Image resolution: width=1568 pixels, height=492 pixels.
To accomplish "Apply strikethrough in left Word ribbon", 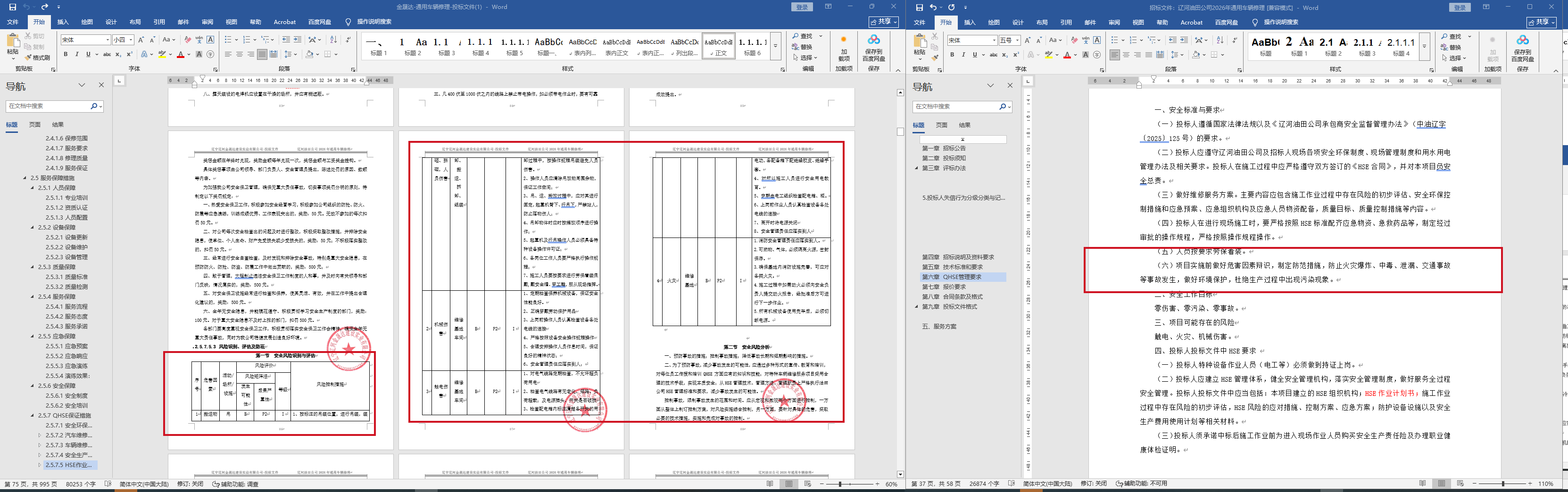I will 107,55.
